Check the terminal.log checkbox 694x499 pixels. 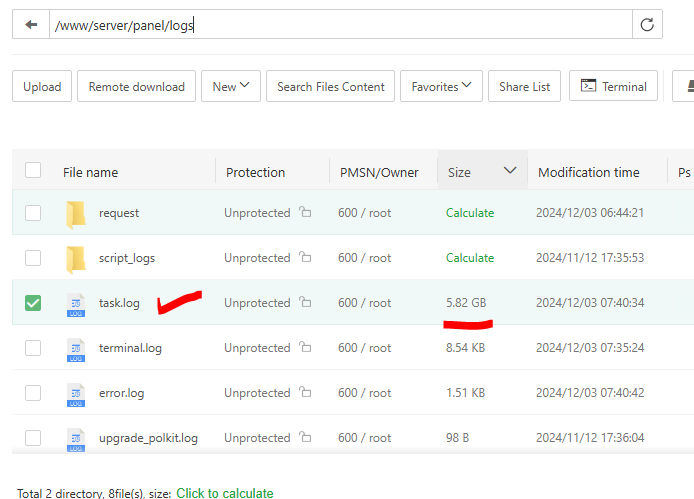click(33, 348)
